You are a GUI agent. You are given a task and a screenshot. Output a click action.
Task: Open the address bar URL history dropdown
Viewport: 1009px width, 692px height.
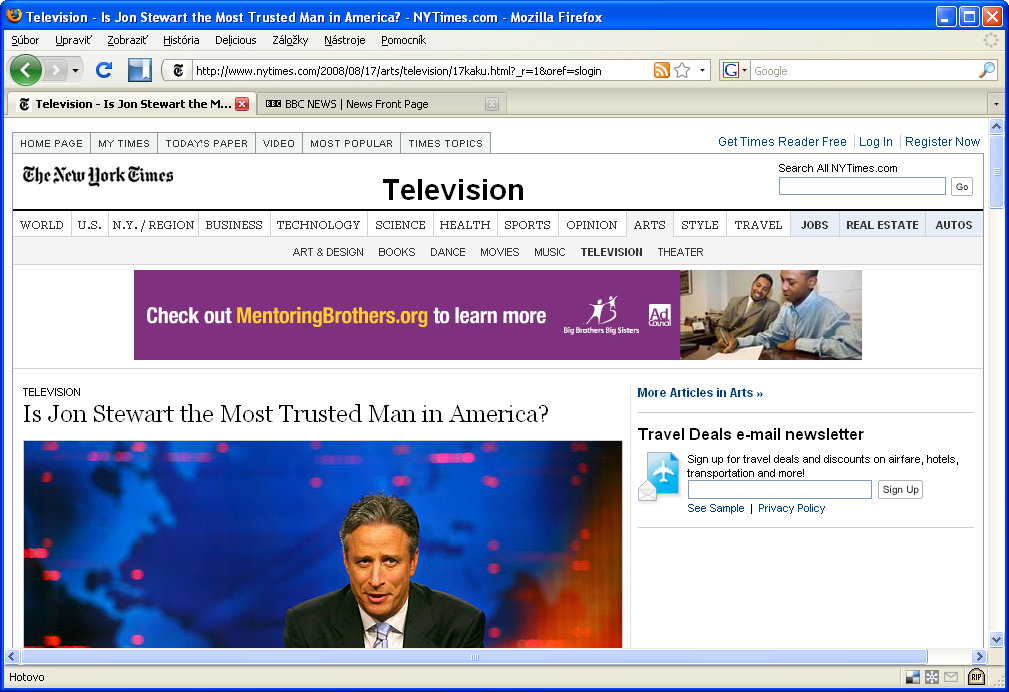point(702,70)
